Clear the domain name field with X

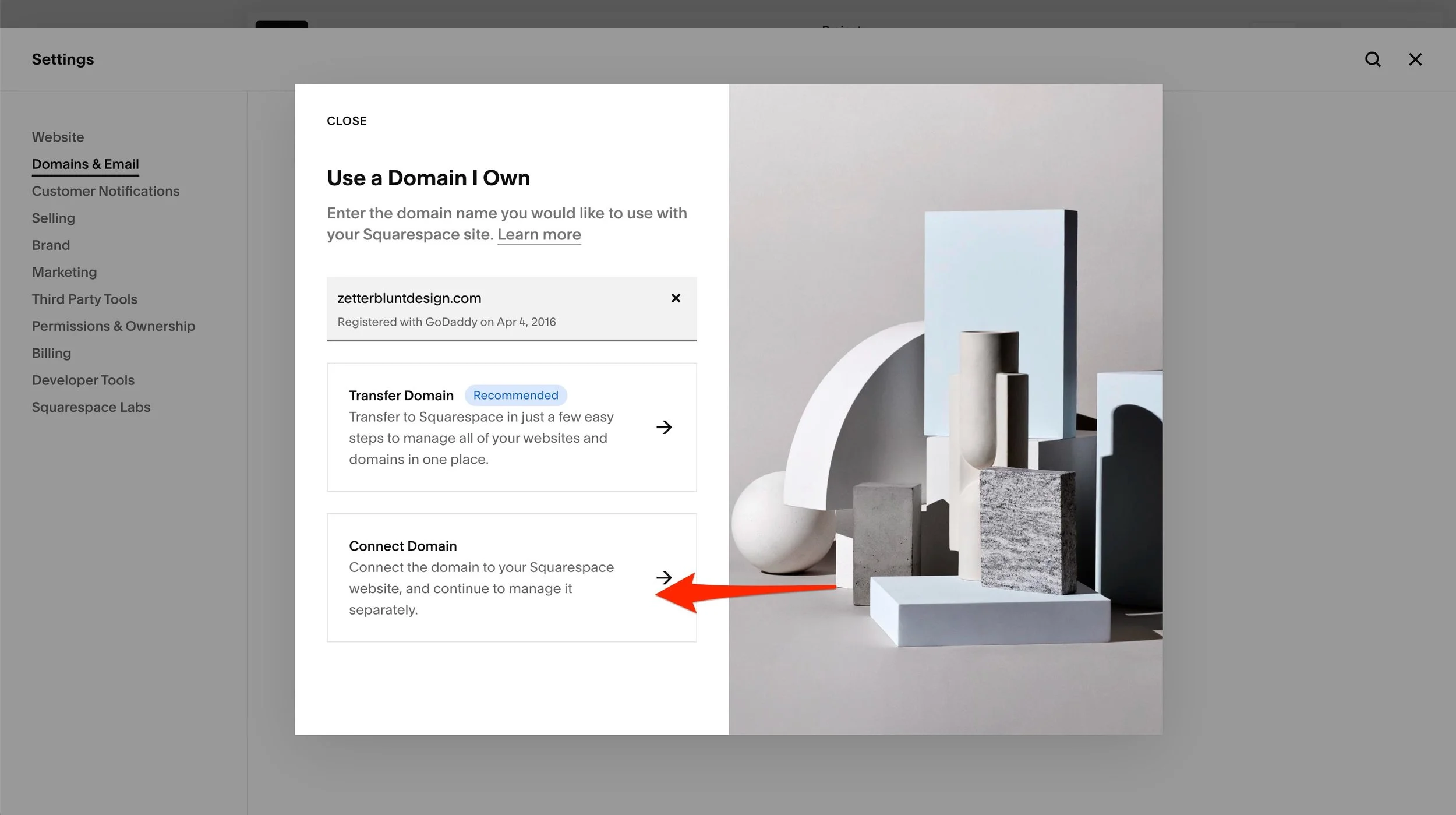[676, 298]
